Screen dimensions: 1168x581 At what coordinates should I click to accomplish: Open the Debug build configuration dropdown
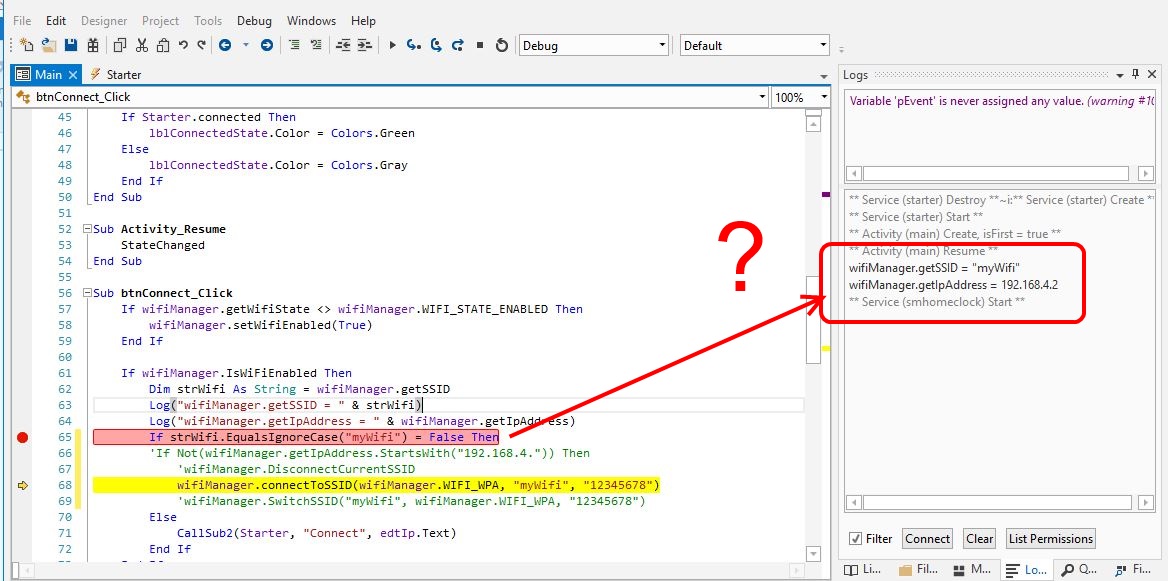pos(662,45)
